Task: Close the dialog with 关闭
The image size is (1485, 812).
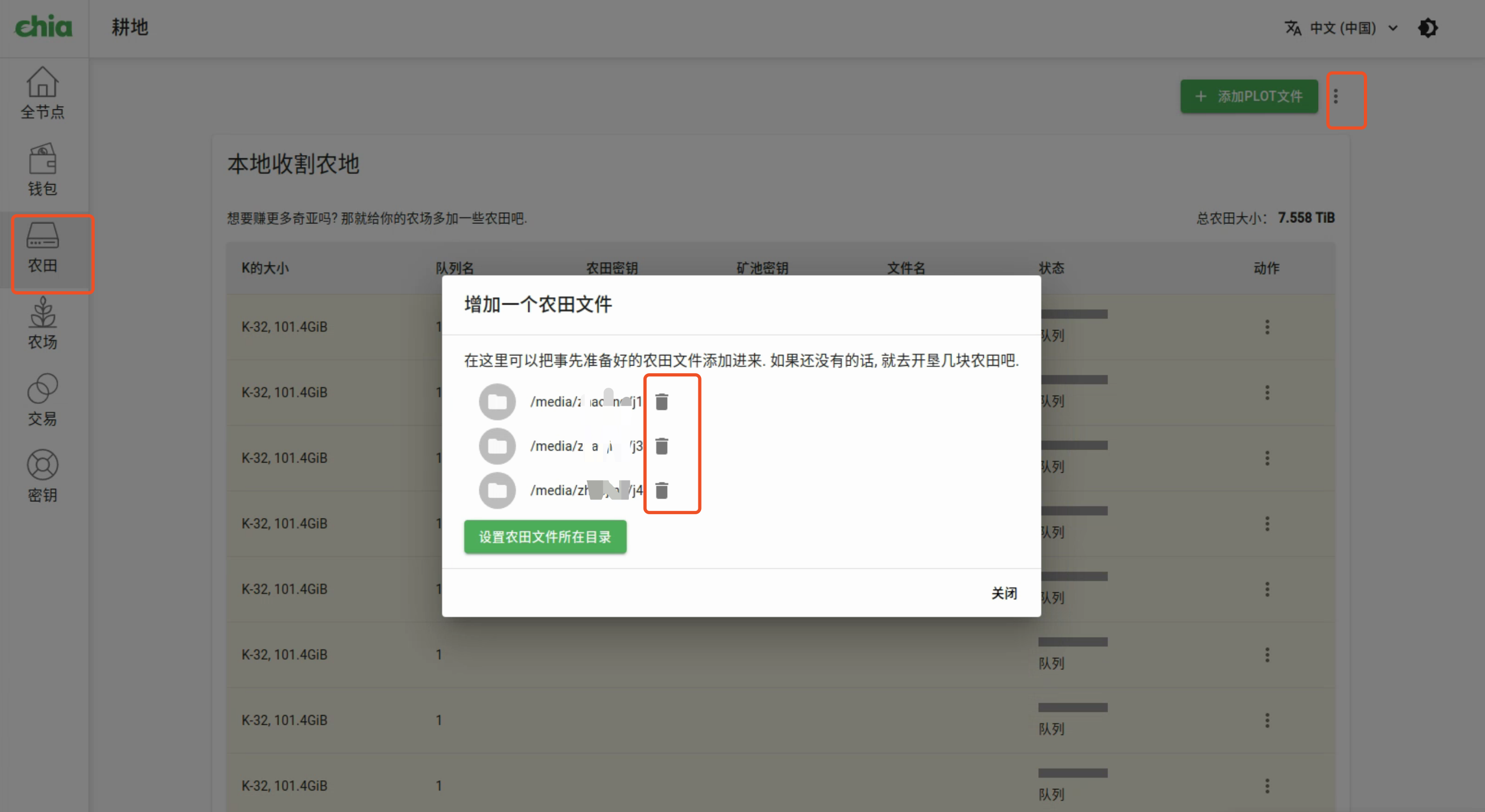Action: click(x=1004, y=593)
